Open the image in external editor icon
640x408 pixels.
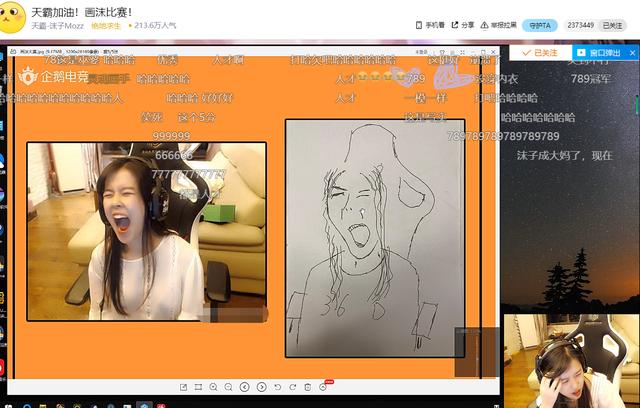click(183, 387)
